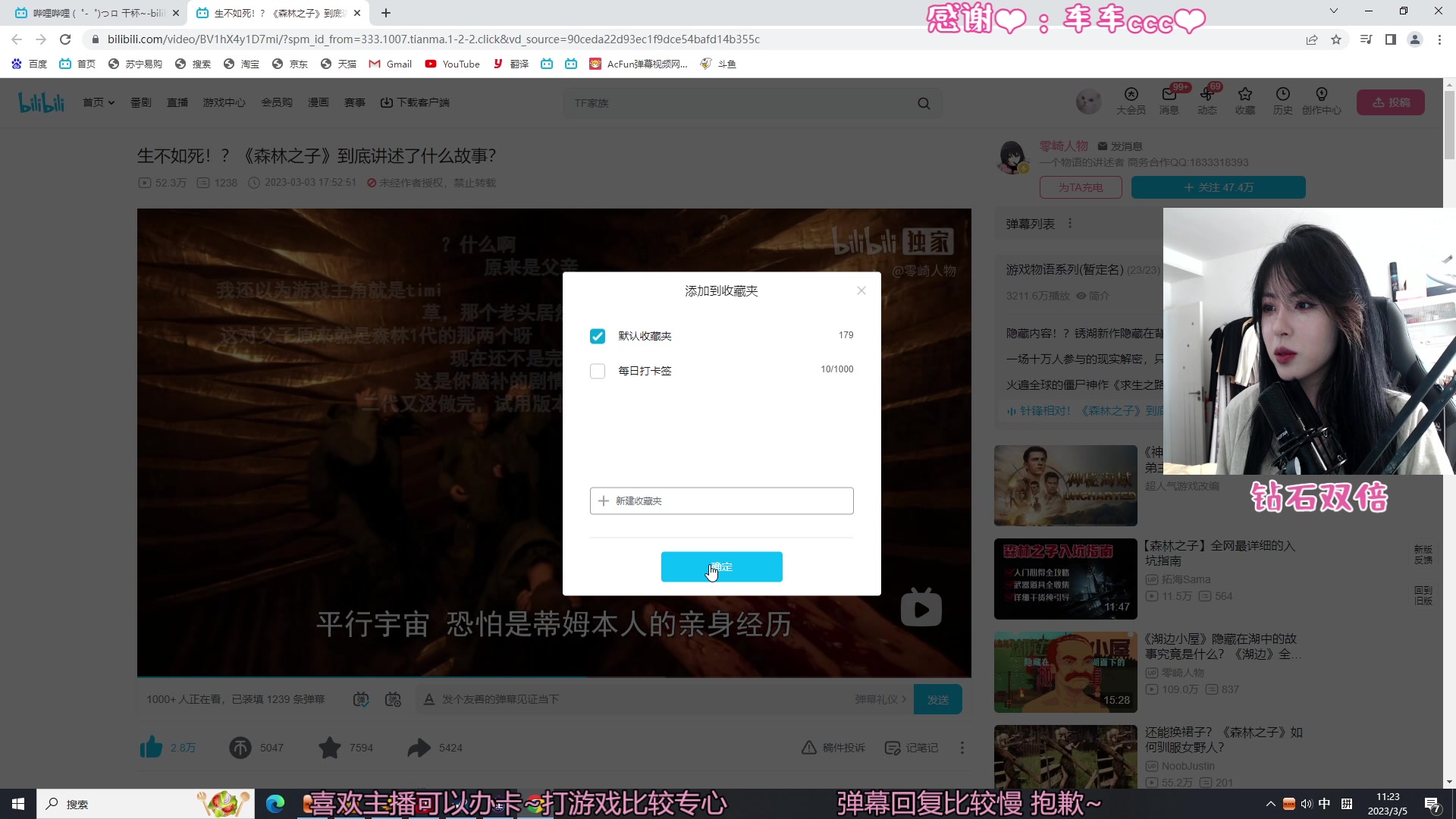Click the browser share page icon
This screenshot has height=819, width=1456.
click(x=1312, y=39)
